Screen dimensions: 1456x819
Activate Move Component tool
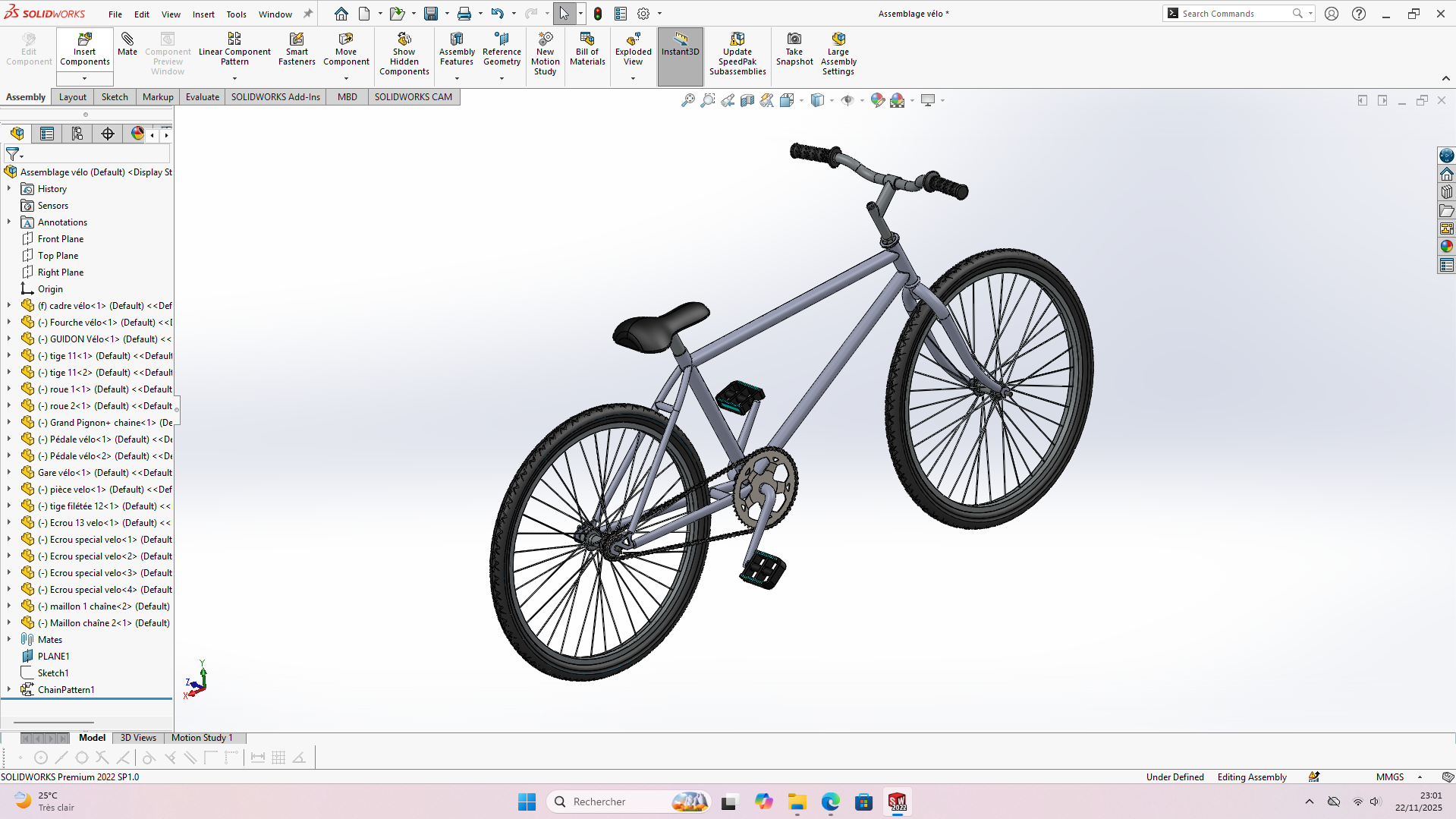point(346,49)
